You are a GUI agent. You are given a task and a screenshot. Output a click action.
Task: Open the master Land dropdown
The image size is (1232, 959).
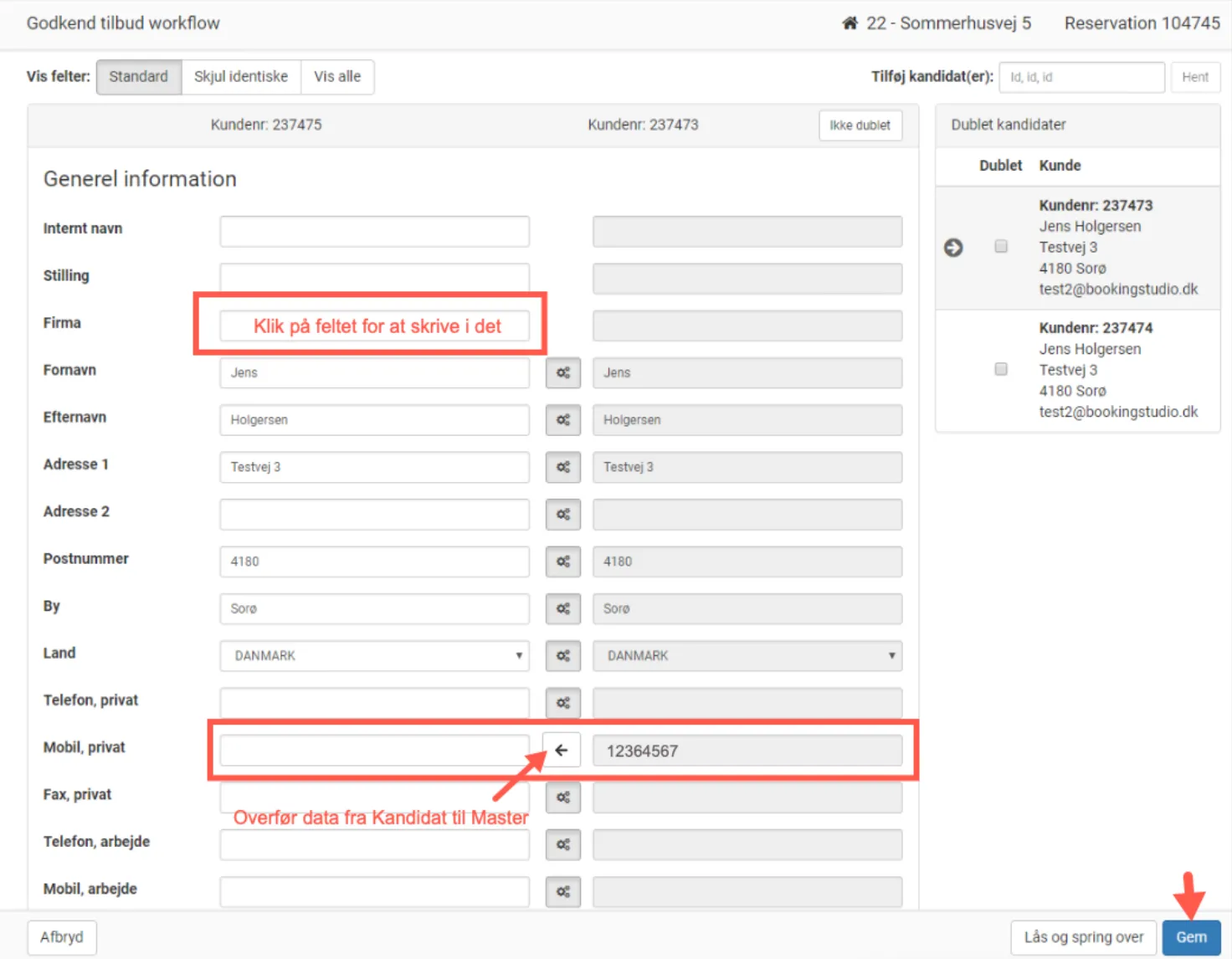(374, 656)
